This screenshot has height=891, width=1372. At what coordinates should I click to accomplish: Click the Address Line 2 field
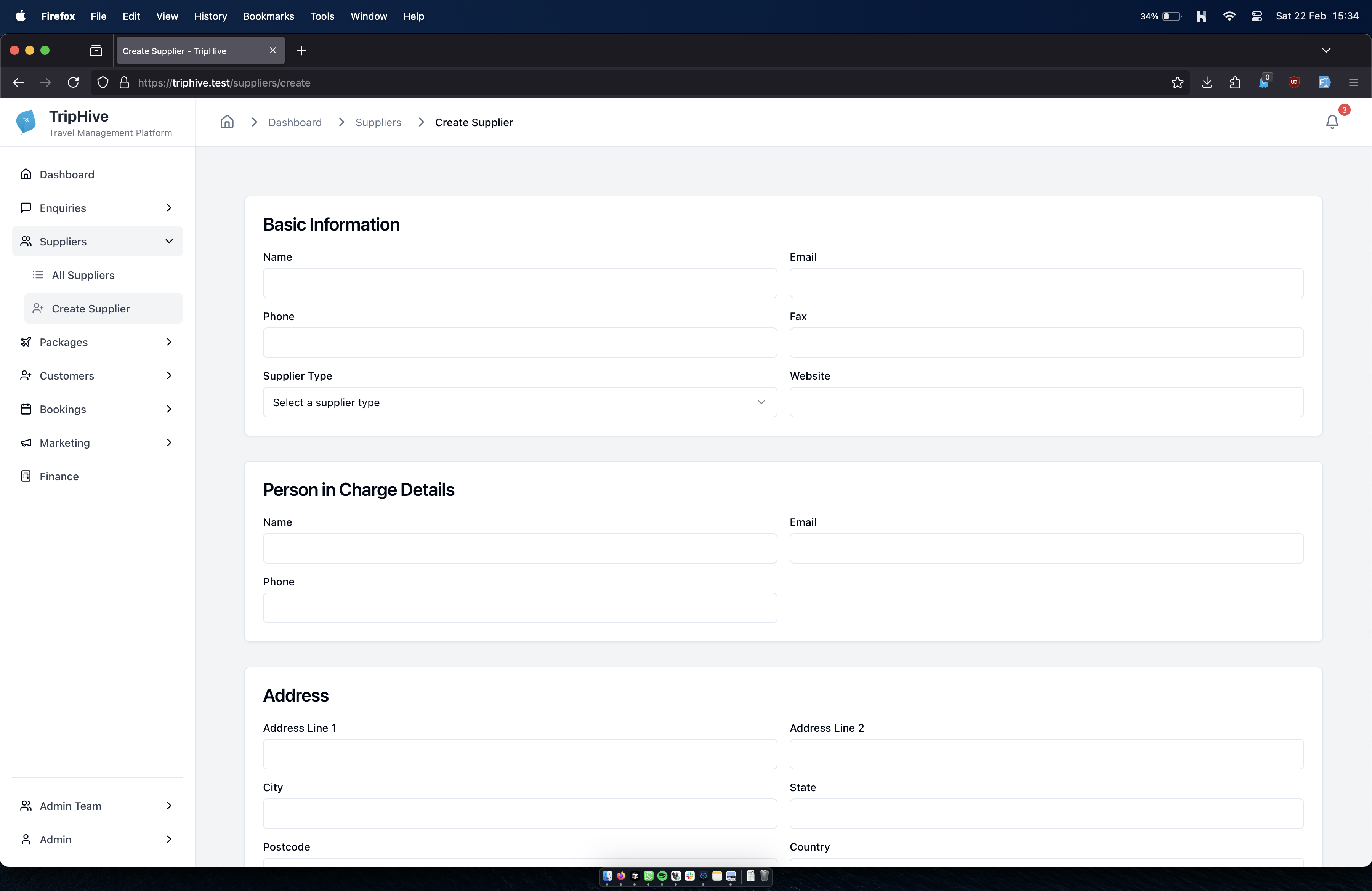pyautogui.click(x=1046, y=754)
